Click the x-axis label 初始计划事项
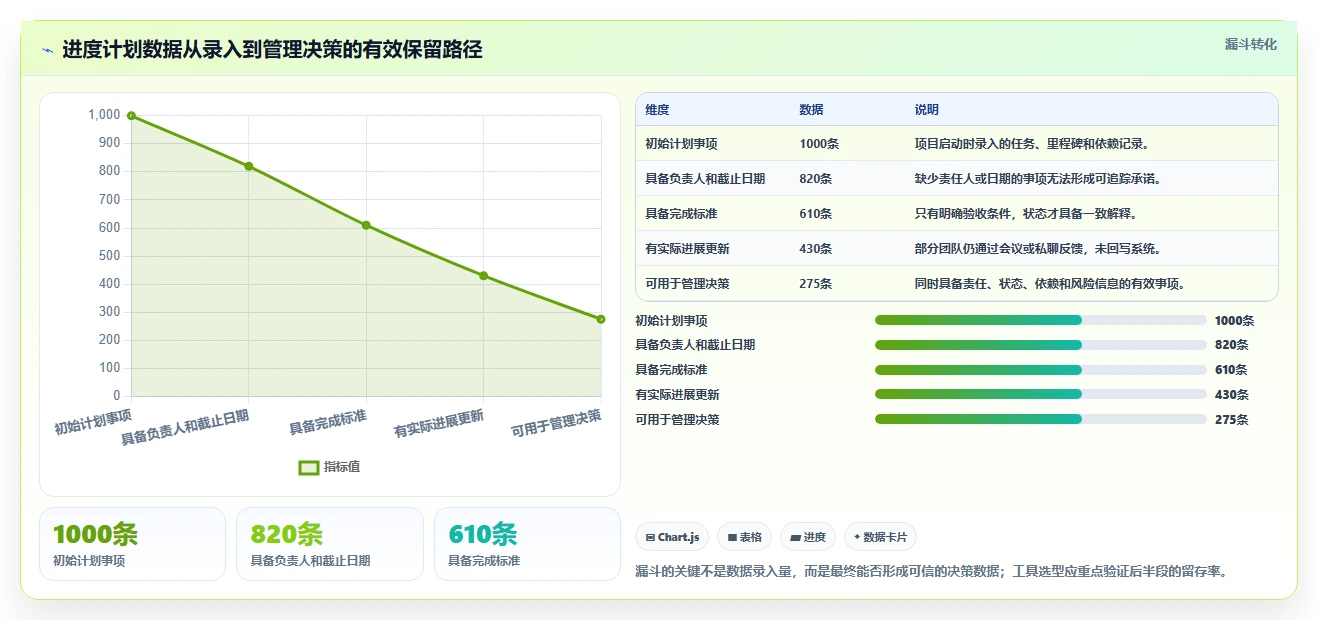This screenshot has height=620, width=1318. (93, 421)
